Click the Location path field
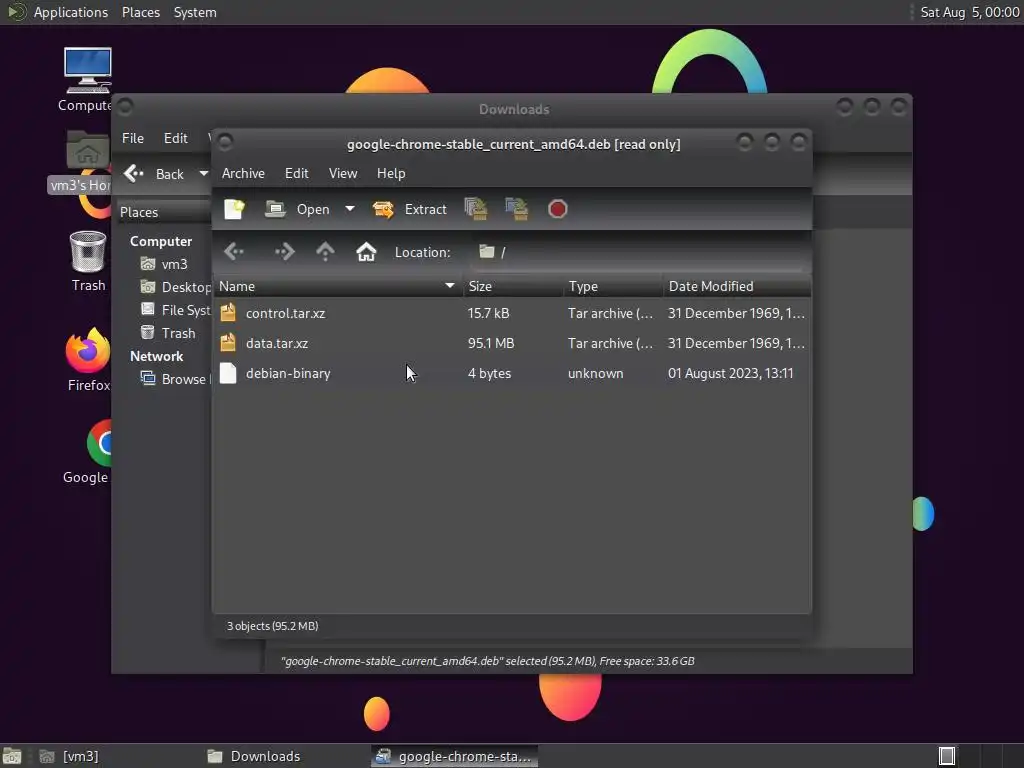This screenshot has height=768, width=1024. click(x=640, y=252)
